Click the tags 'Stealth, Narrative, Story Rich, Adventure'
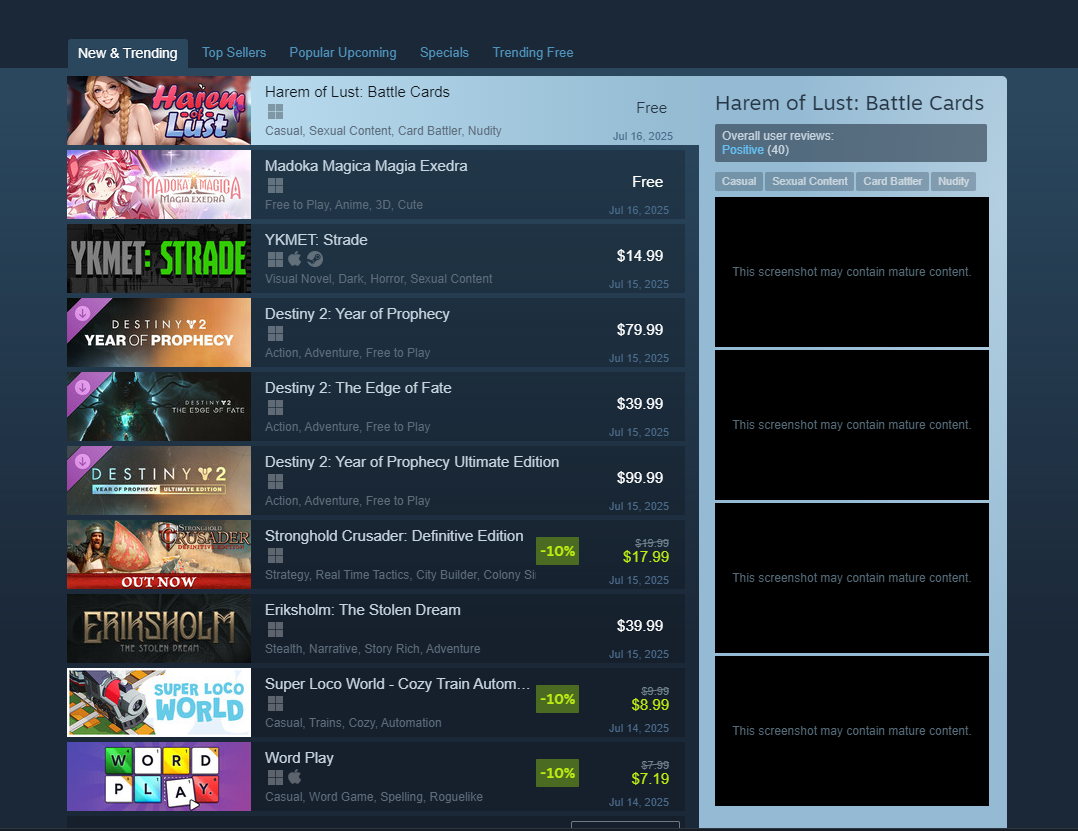The image size is (1078, 831). [x=373, y=649]
